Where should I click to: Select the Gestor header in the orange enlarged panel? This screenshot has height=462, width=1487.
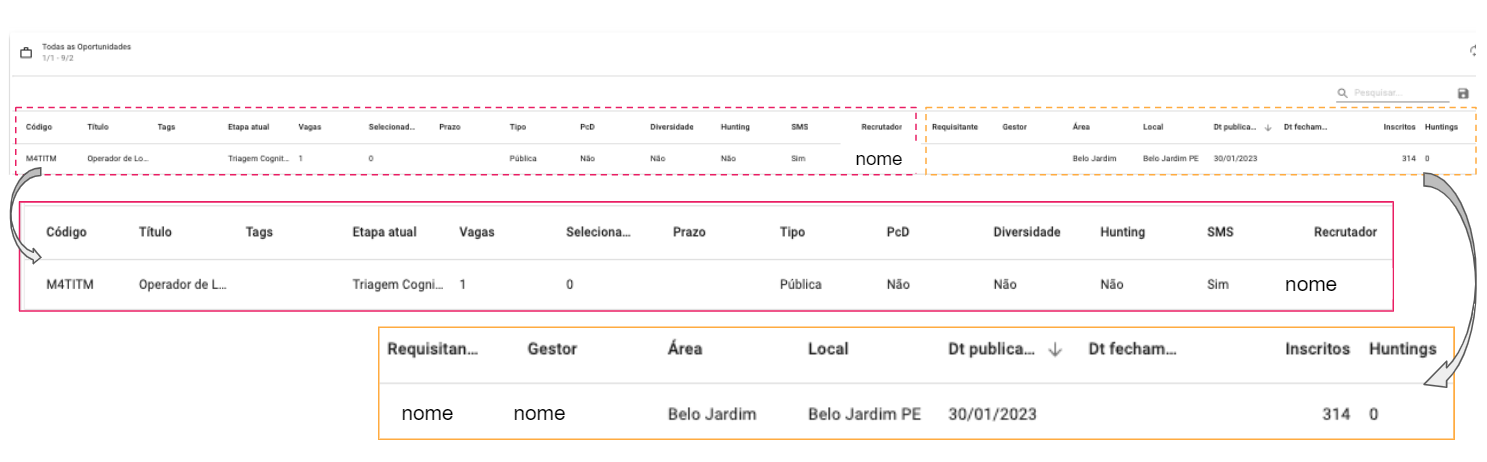coord(552,349)
